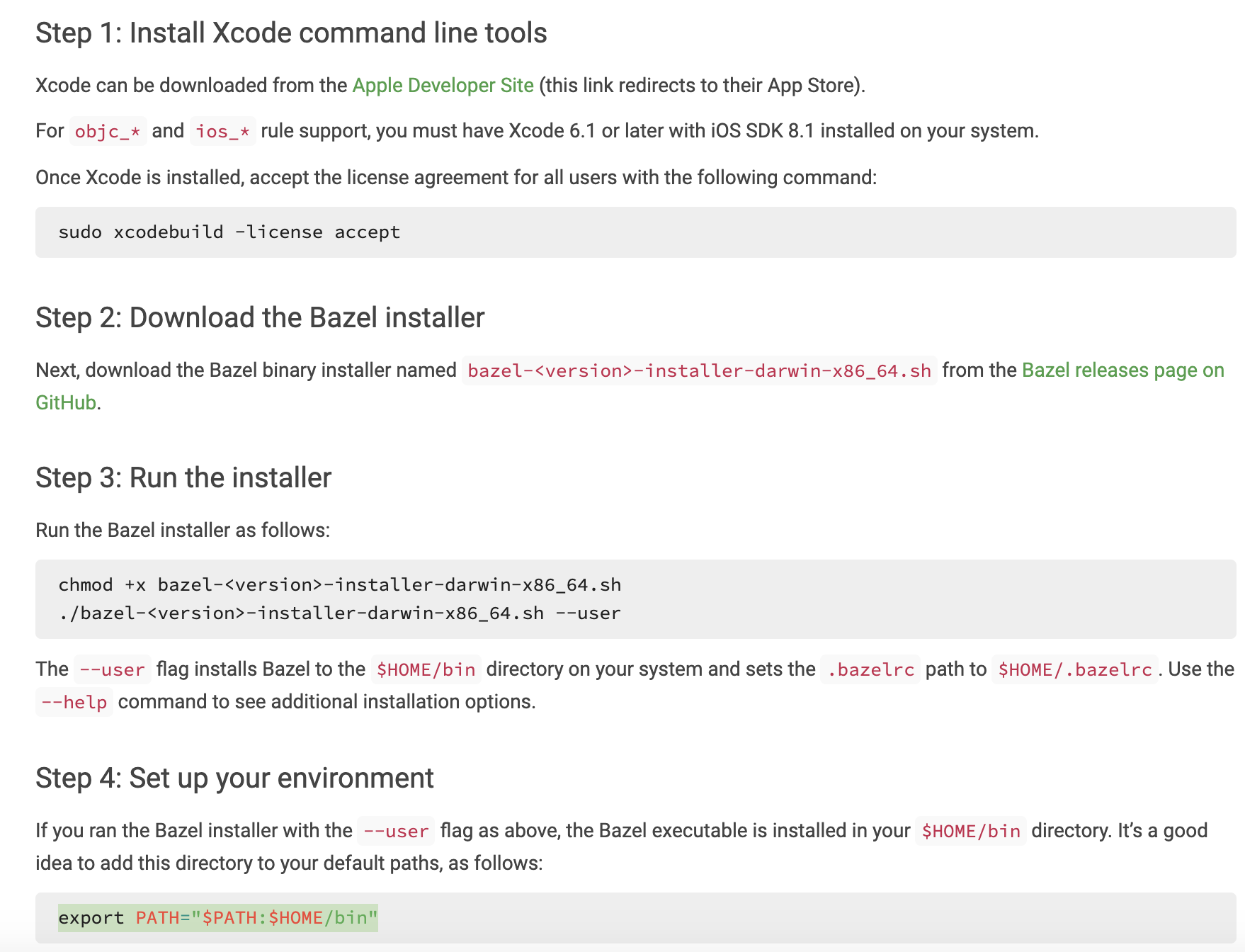1245x952 pixels.
Task: Click the --user flag code in Step 4 paragraph
Action: point(396,831)
